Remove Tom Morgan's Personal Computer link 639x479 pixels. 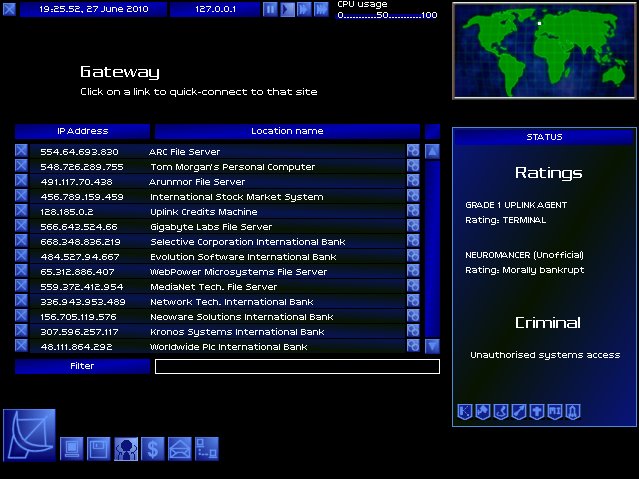tap(22, 166)
